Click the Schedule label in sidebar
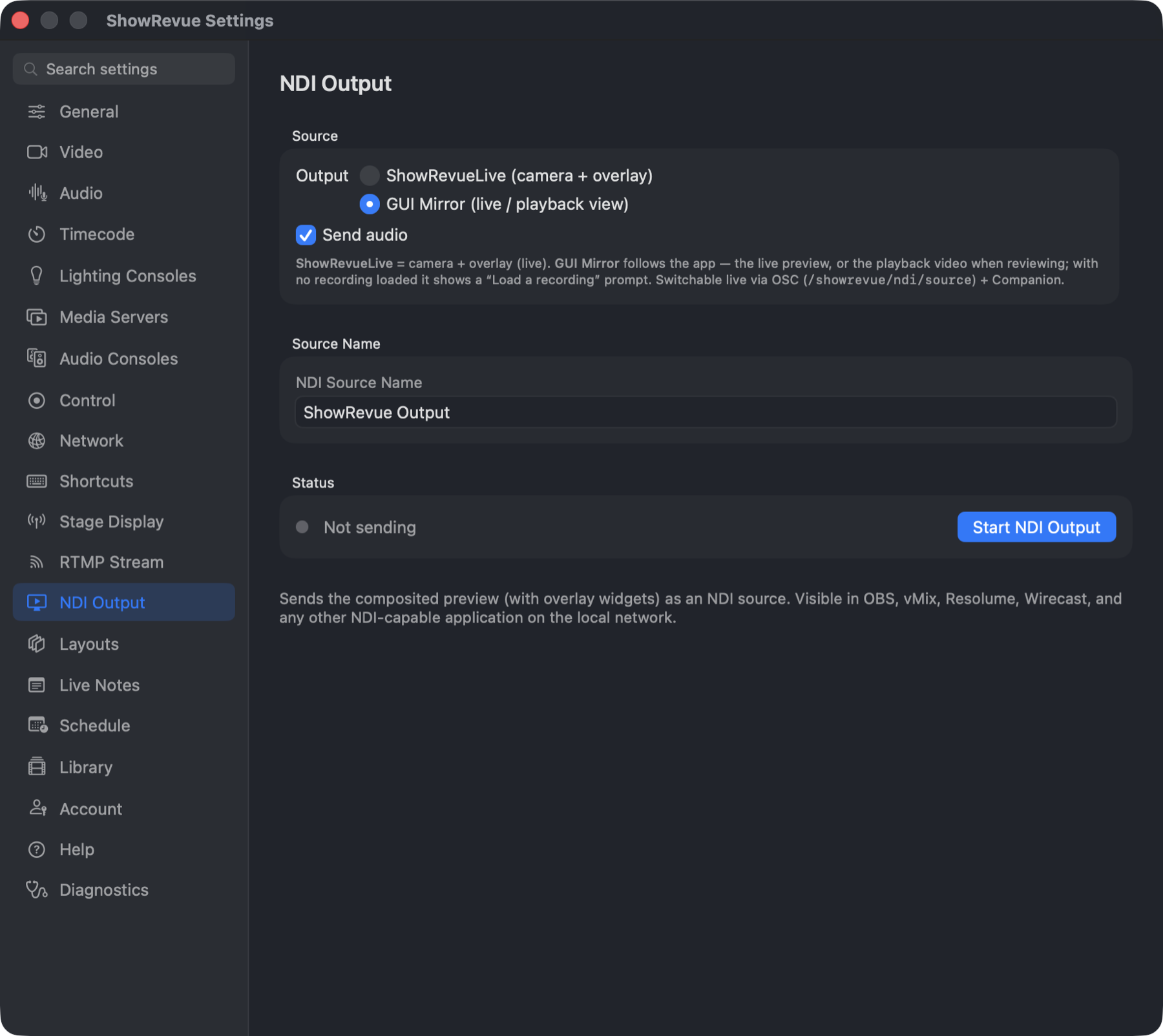The height and width of the screenshot is (1036, 1163). pos(95,725)
